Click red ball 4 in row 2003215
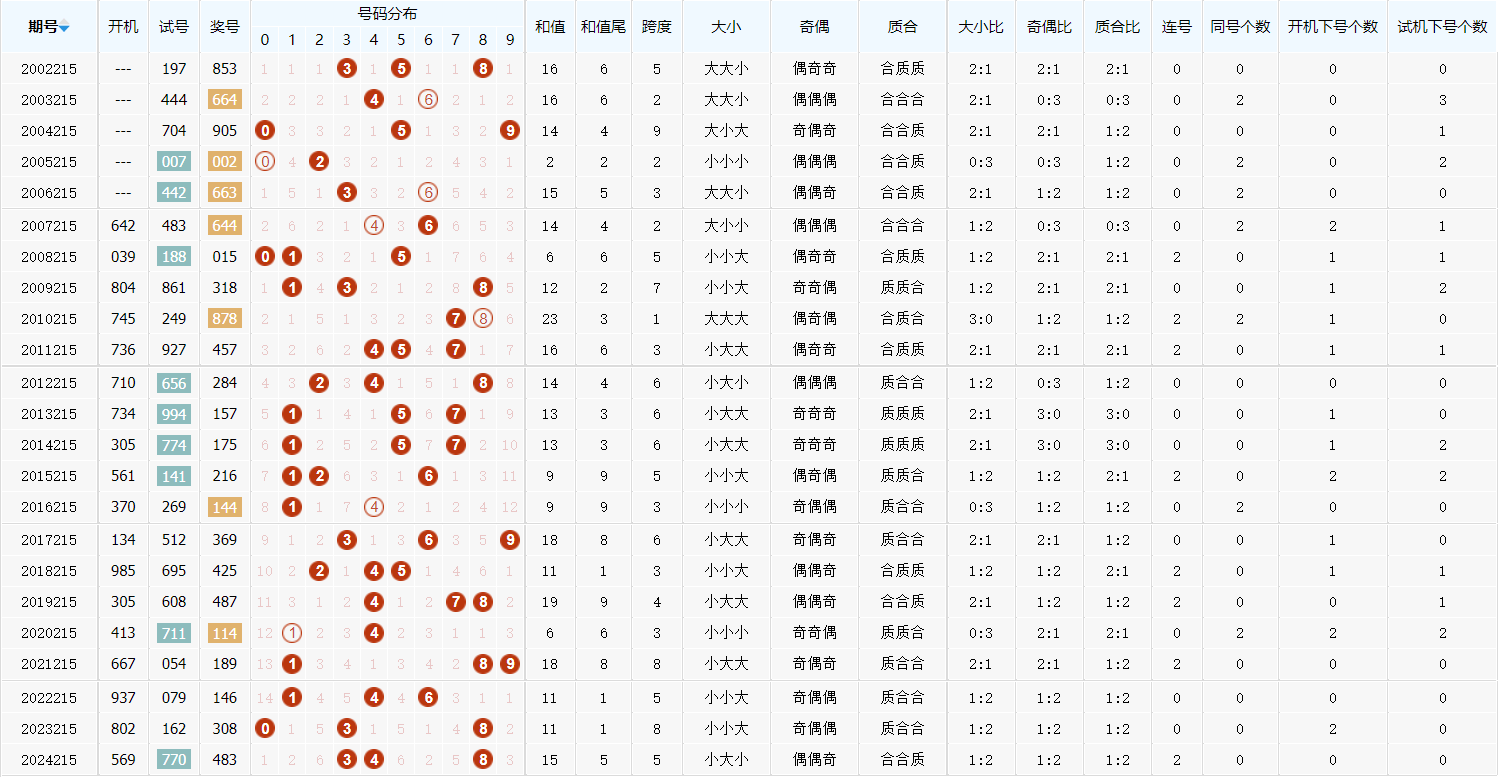1499x777 pixels. [x=374, y=100]
